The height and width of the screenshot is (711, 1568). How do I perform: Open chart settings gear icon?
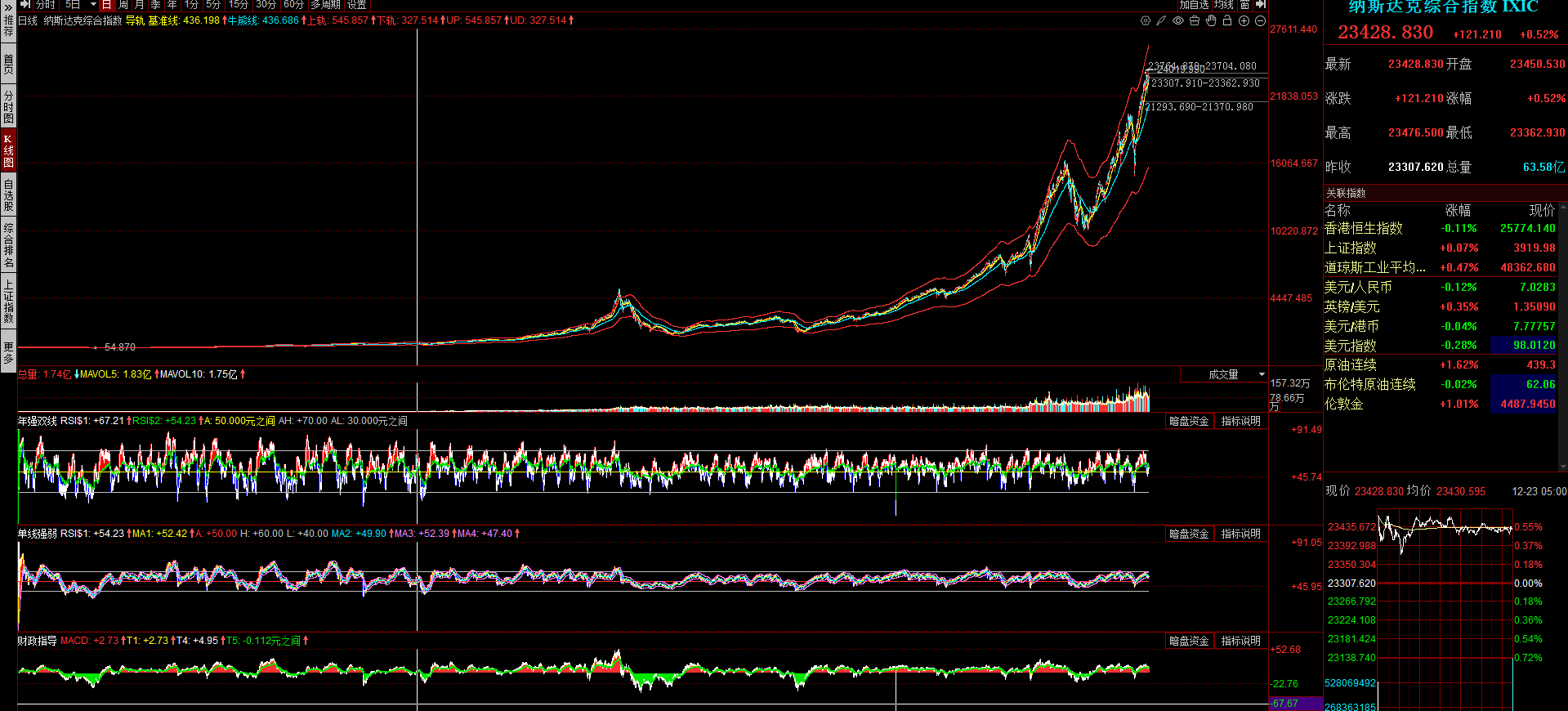[x=1145, y=20]
